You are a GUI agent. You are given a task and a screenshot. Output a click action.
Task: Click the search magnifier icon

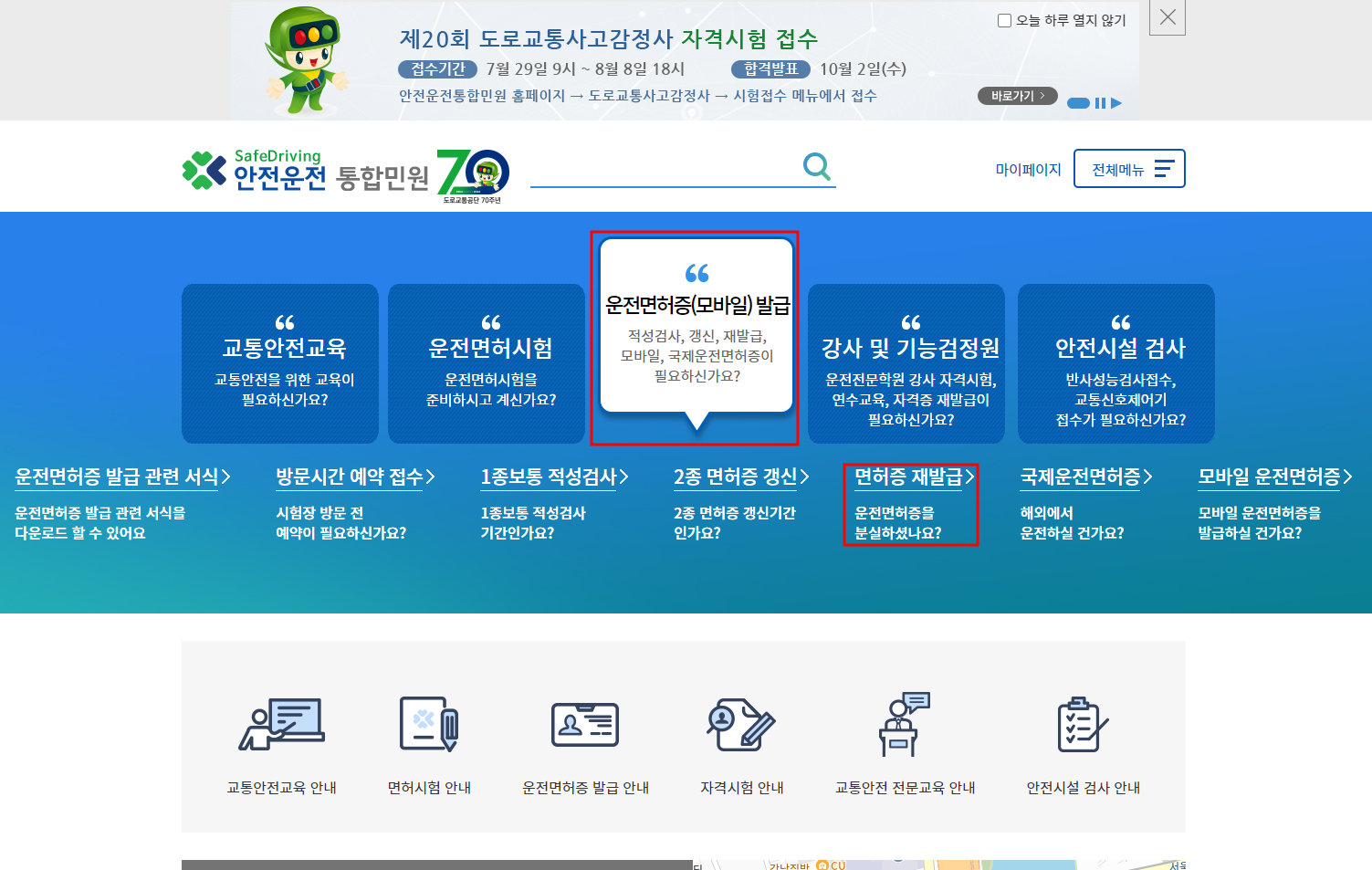pos(816,166)
